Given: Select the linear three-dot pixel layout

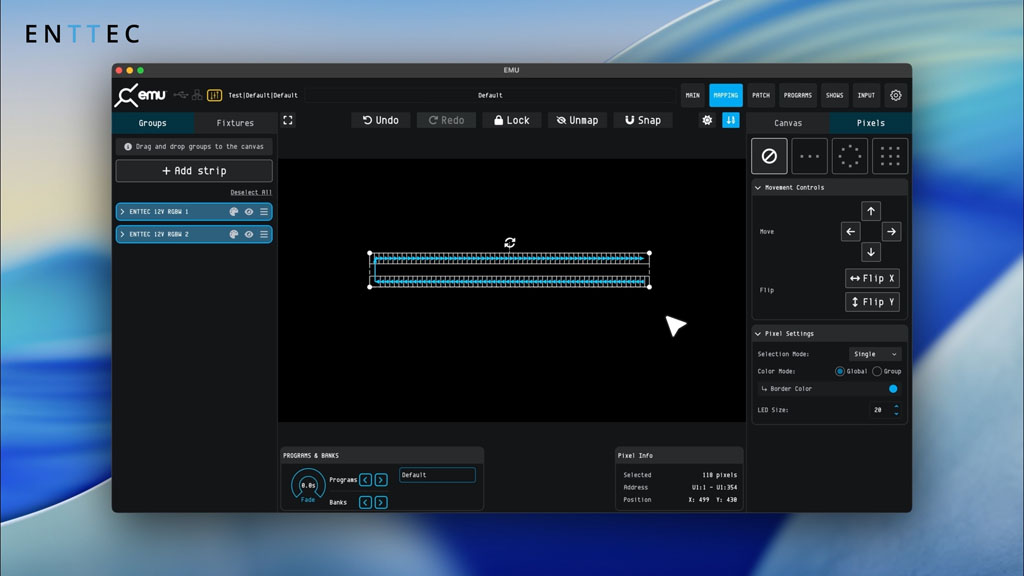Looking at the screenshot, I should coord(810,156).
